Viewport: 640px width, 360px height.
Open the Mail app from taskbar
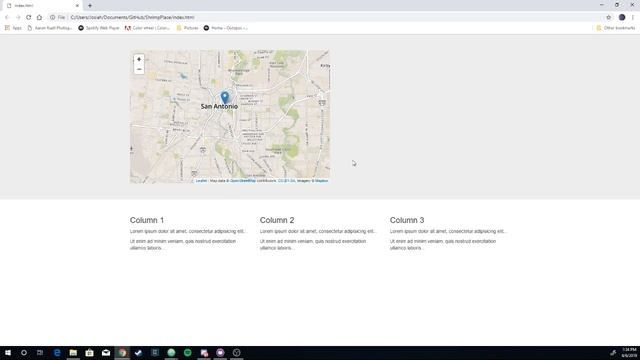106,353
